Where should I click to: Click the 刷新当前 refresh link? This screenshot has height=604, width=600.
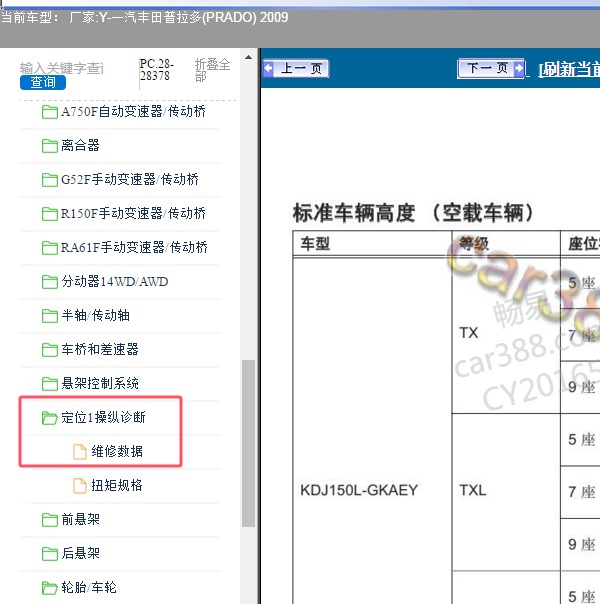click(x=569, y=69)
